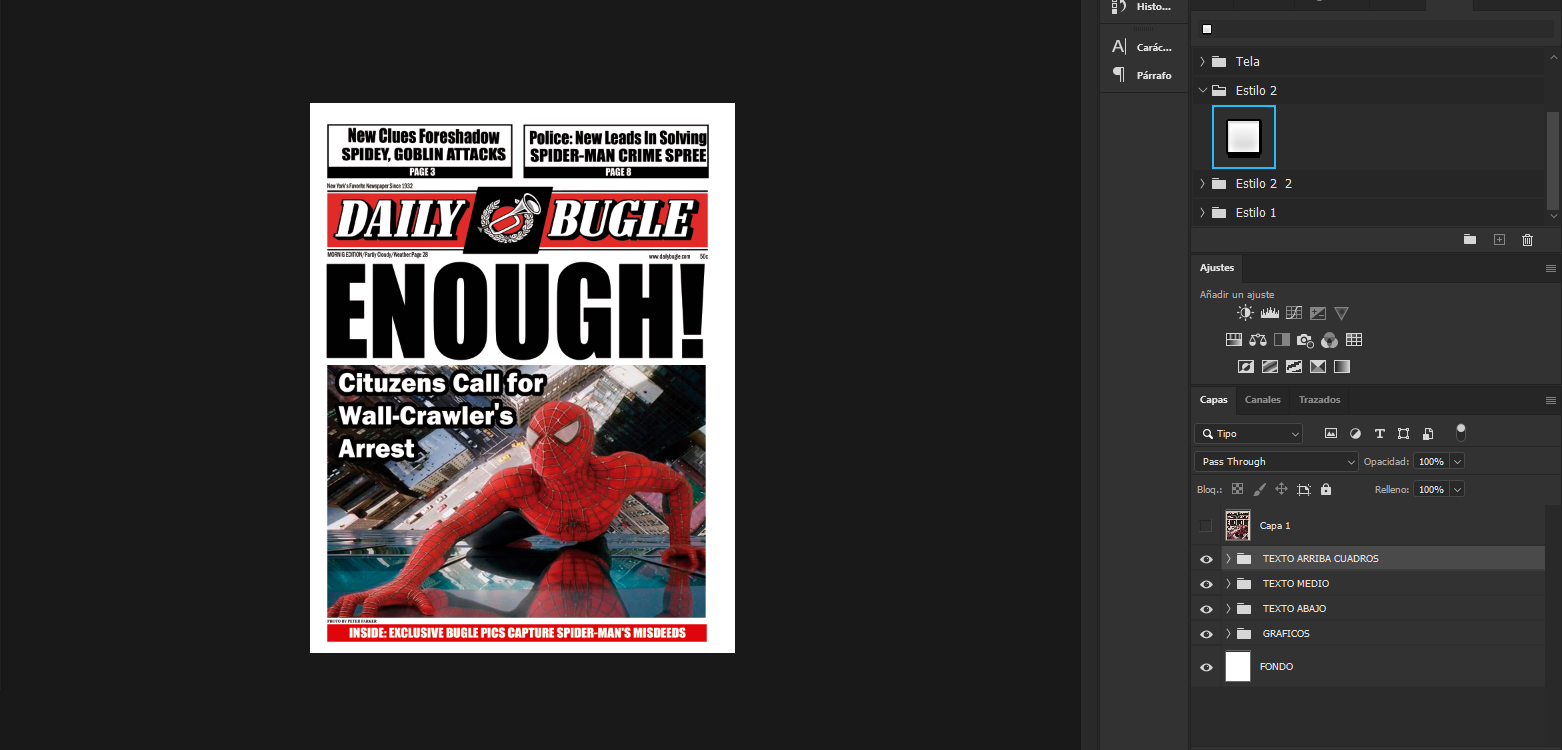
Task: Switch to the Canales tab
Action: pyautogui.click(x=1263, y=400)
